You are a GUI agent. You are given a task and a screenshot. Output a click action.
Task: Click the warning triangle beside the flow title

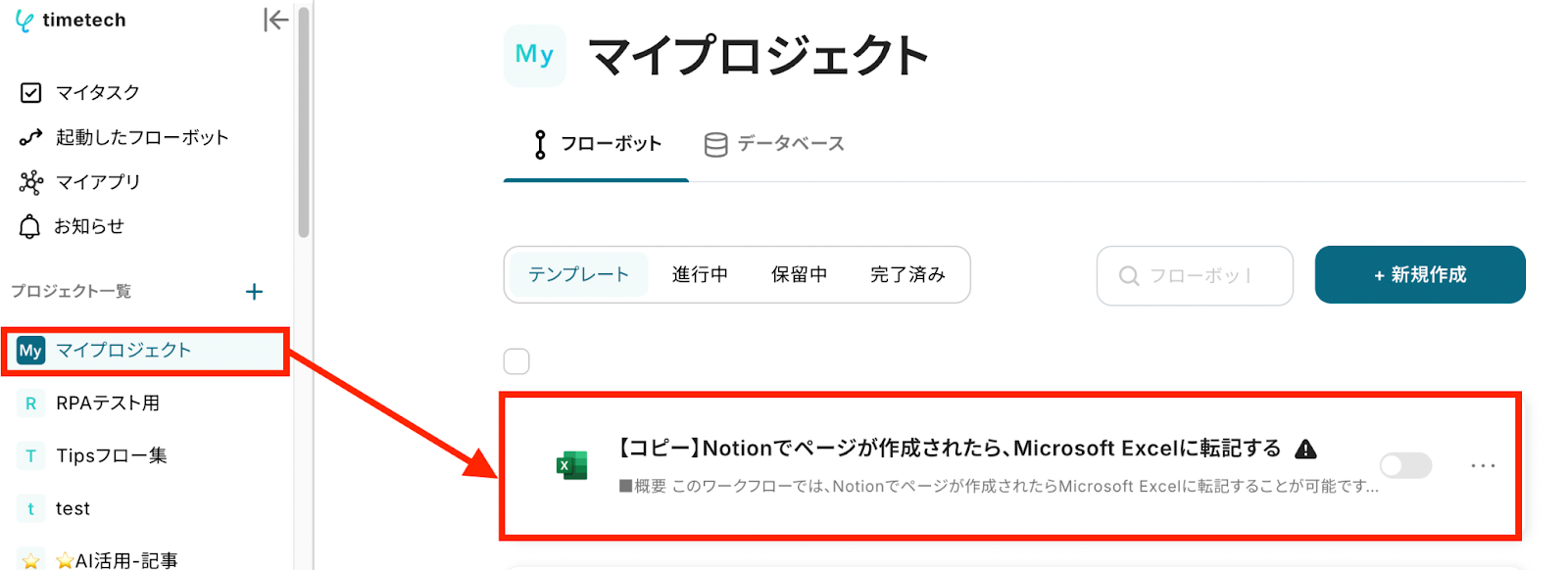coord(1305,450)
